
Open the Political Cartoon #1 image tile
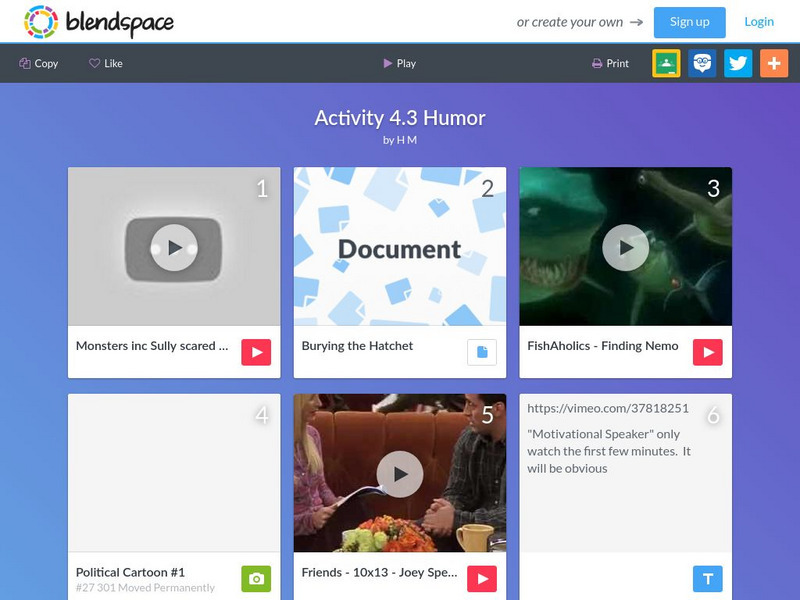(x=174, y=473)
